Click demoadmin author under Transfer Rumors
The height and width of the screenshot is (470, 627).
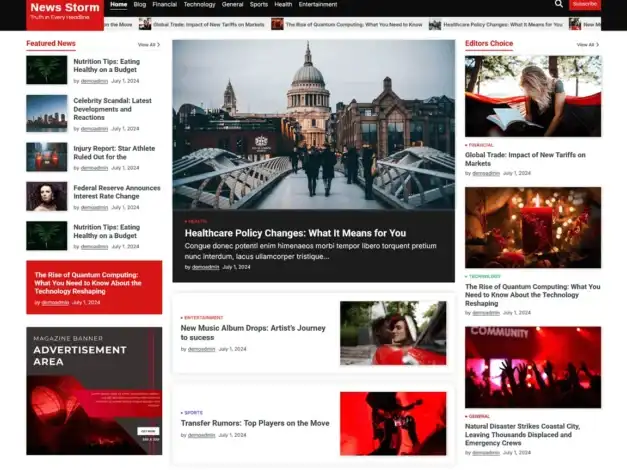[x=202, y=435]
